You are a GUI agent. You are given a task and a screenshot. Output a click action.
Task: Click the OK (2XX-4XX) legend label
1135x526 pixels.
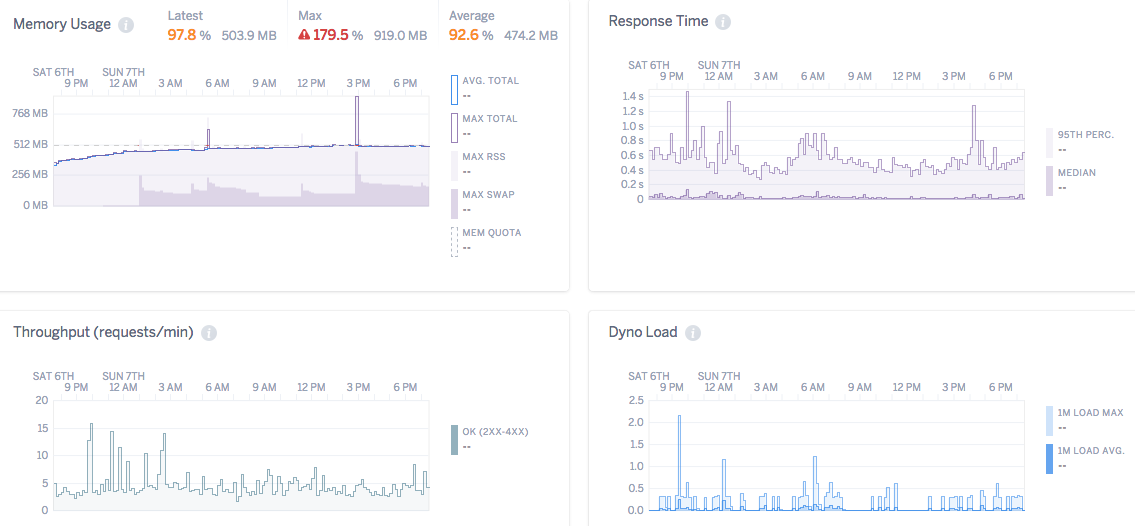(496, 431)
